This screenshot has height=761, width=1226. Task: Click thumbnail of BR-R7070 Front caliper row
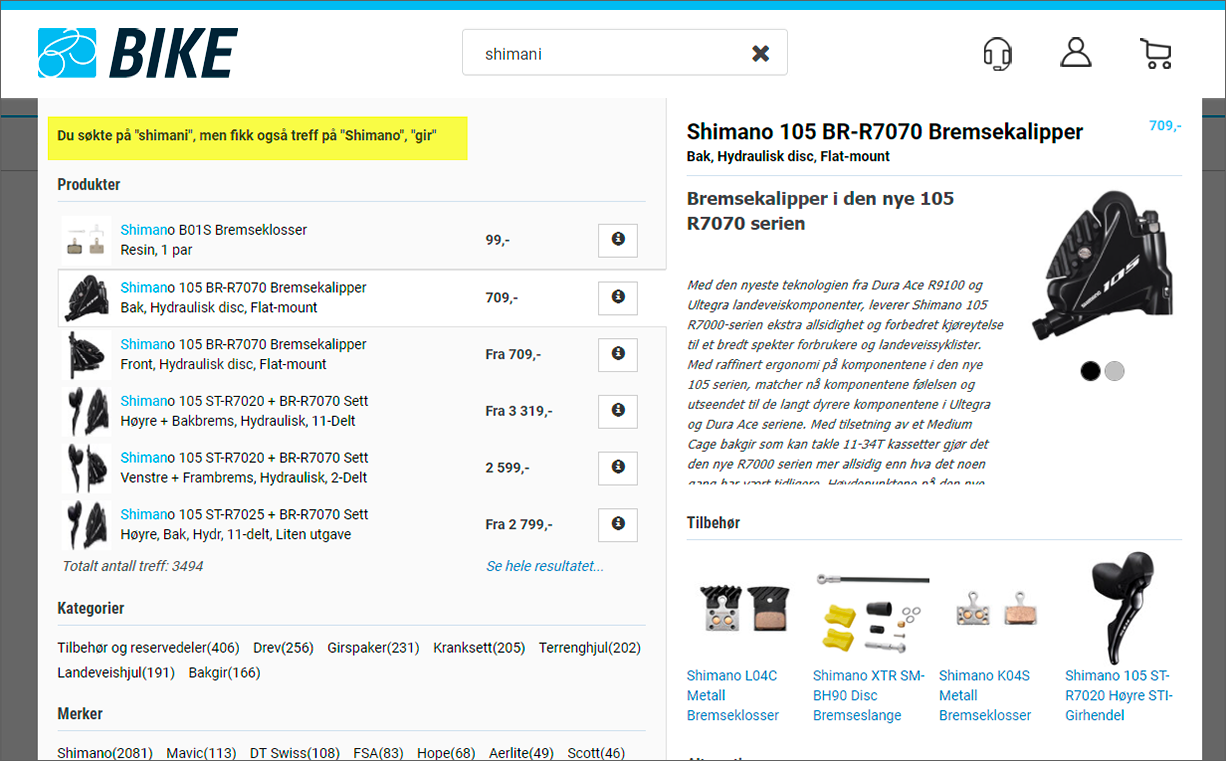click(x=86, y=354)
